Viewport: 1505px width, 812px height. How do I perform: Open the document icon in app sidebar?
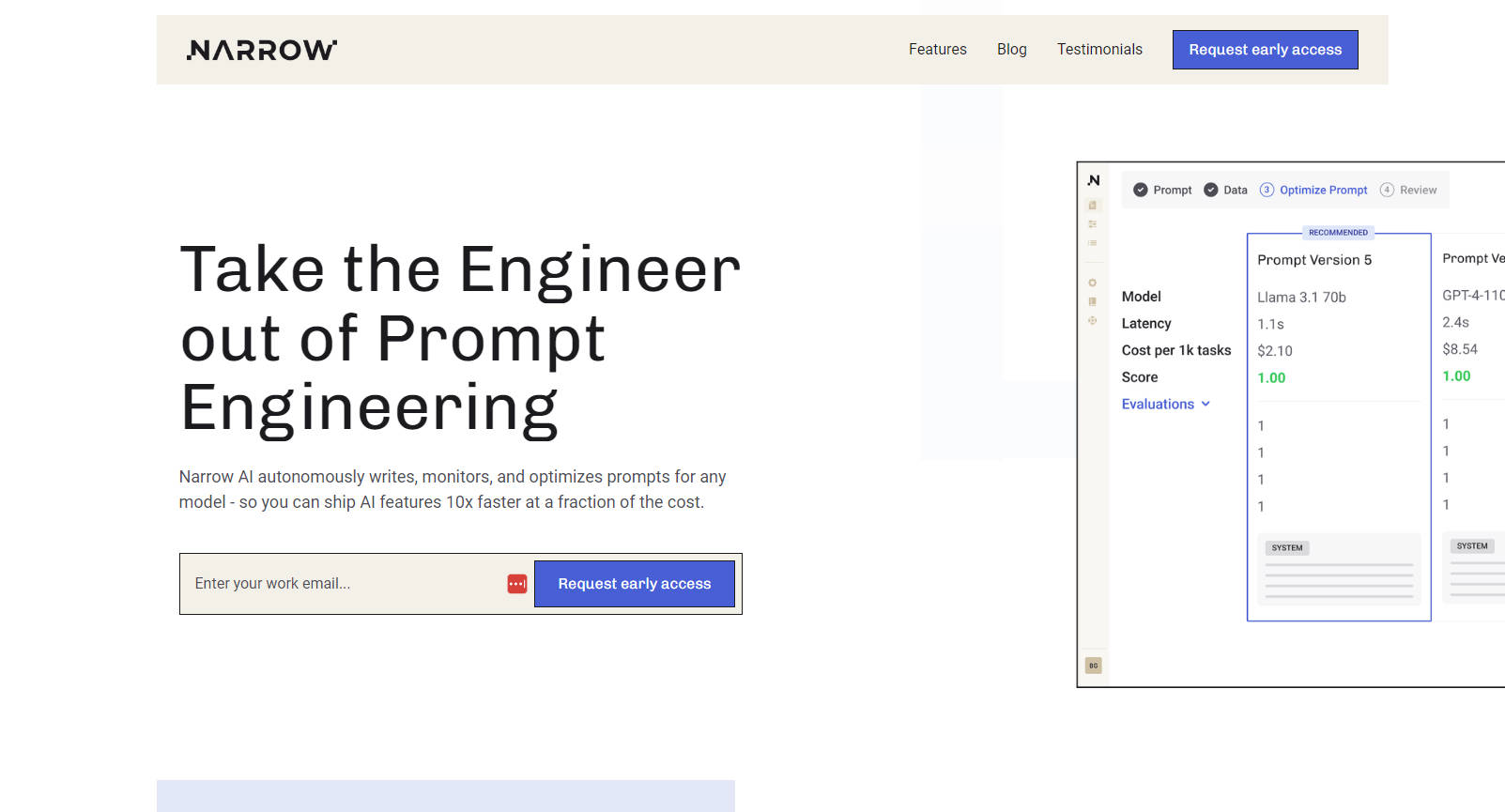point(1093,205)
